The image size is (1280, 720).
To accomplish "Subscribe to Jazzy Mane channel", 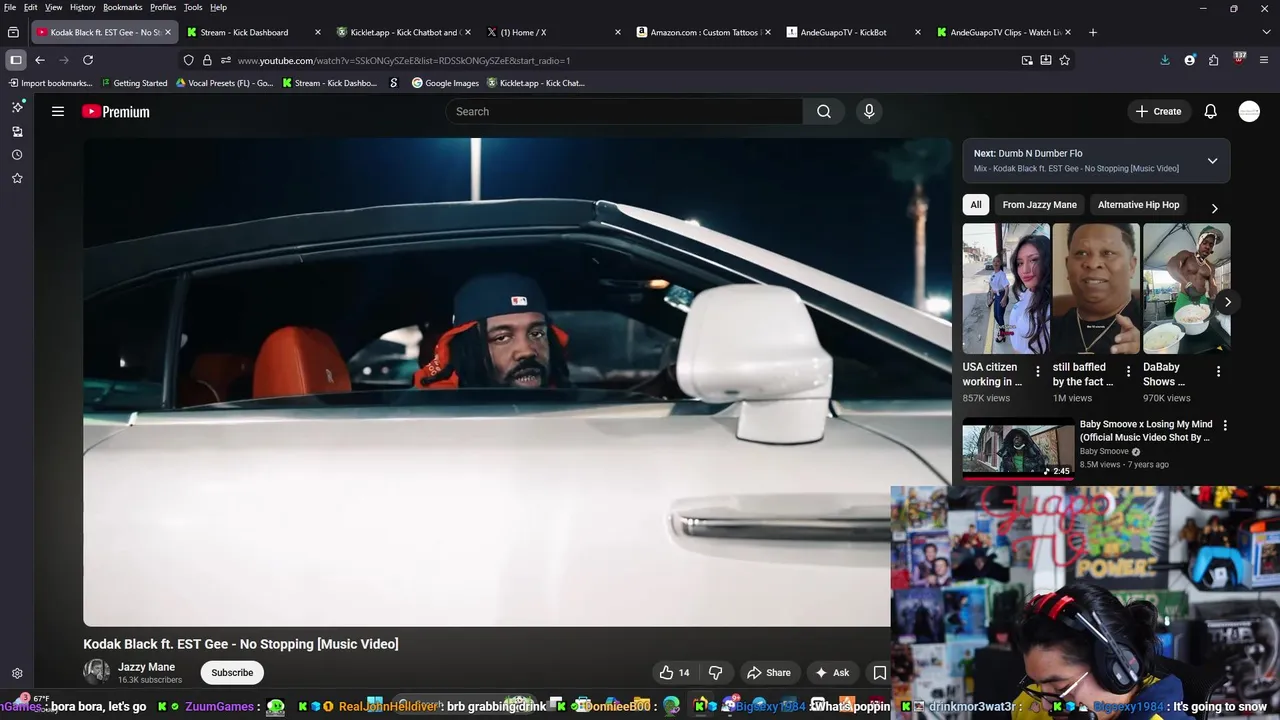I will point(232,673).
